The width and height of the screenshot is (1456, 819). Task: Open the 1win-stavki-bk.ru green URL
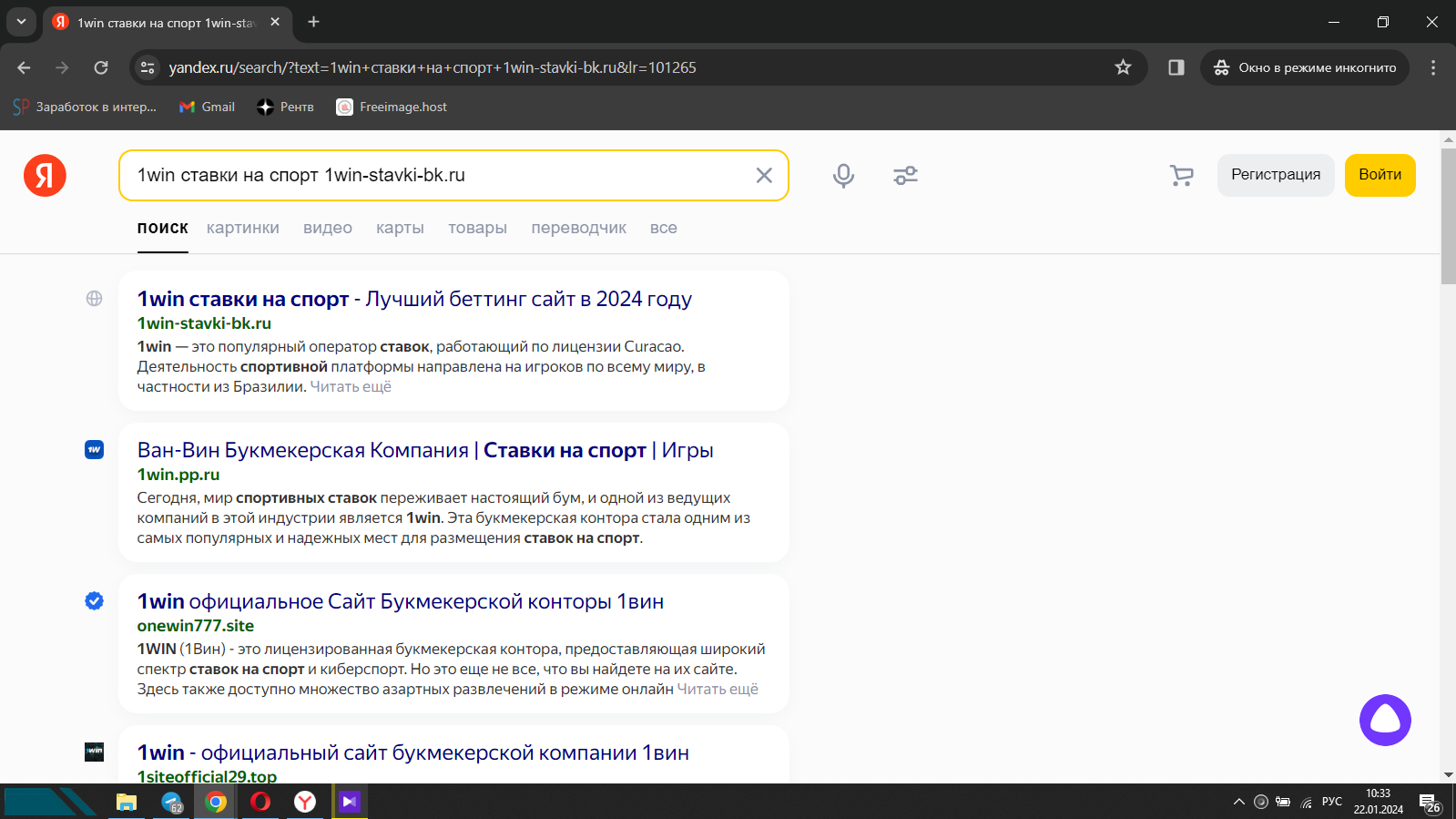(x=204, y=323)
